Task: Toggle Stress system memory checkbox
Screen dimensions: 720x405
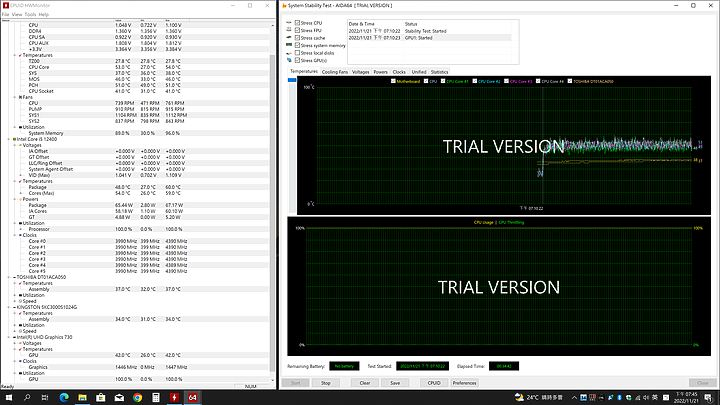Action: point(298,45)
